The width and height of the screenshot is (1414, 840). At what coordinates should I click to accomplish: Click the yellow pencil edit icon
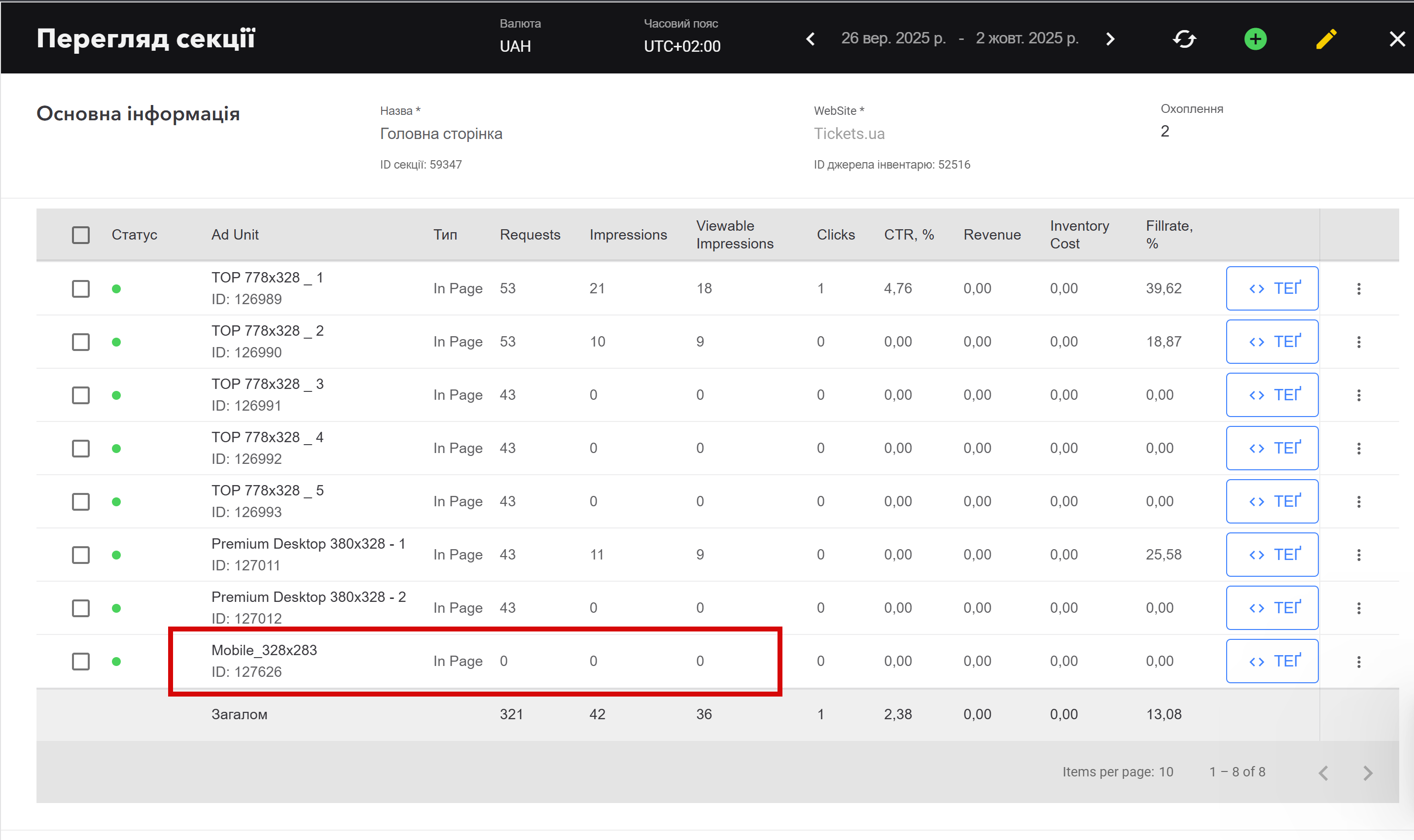coord(1326,39)
